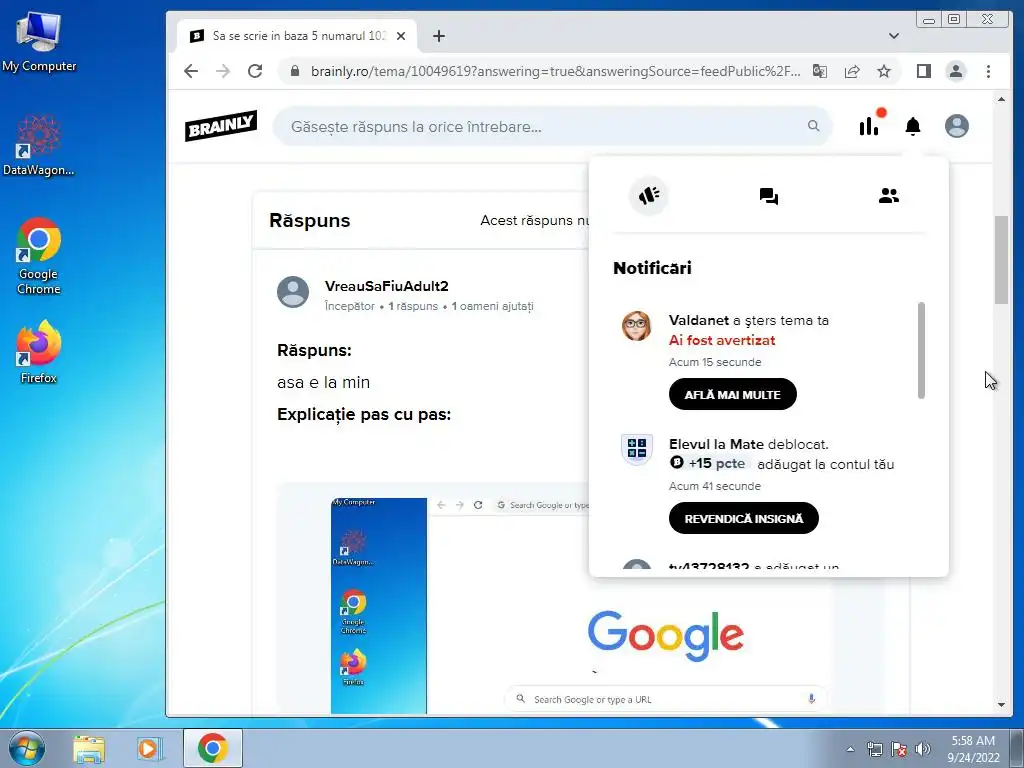
Task: Close the Brainly browser tab
Action: click(x=401, y=36)
